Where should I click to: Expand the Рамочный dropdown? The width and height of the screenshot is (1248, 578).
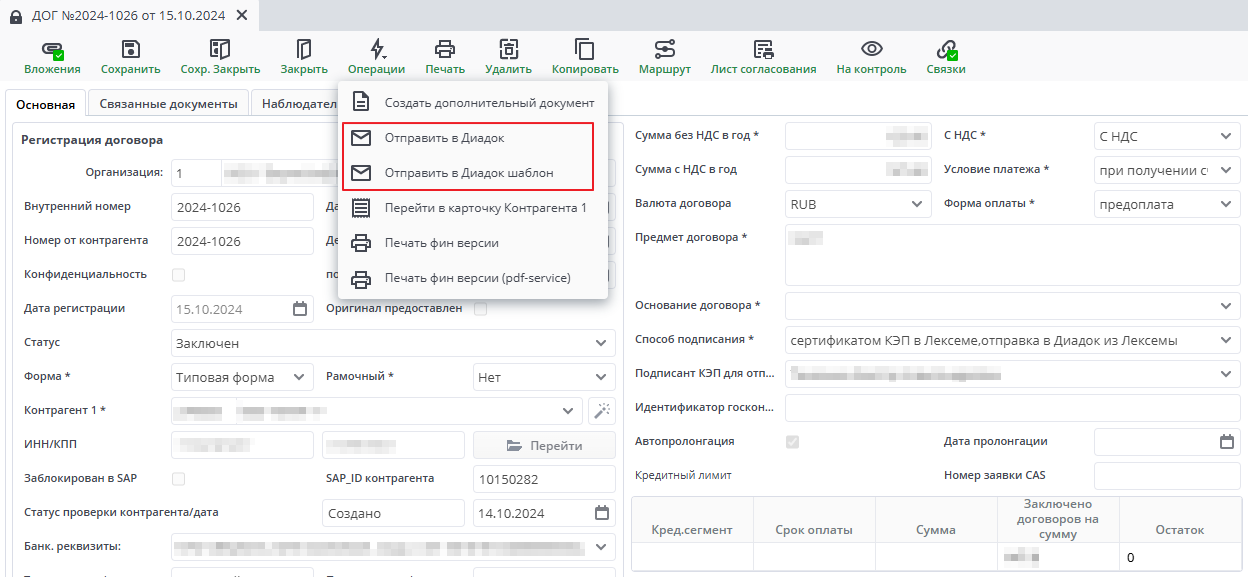[600, 377]
